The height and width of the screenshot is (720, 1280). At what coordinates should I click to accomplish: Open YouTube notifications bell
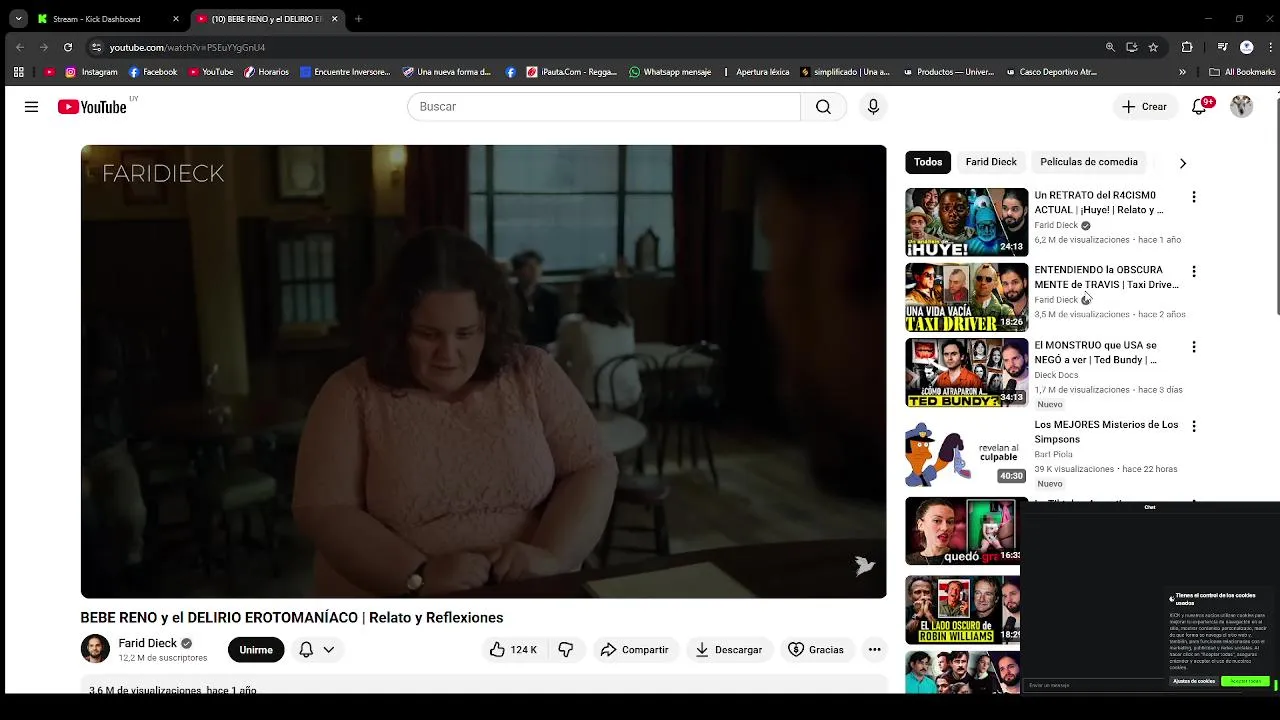point(1199,107)
